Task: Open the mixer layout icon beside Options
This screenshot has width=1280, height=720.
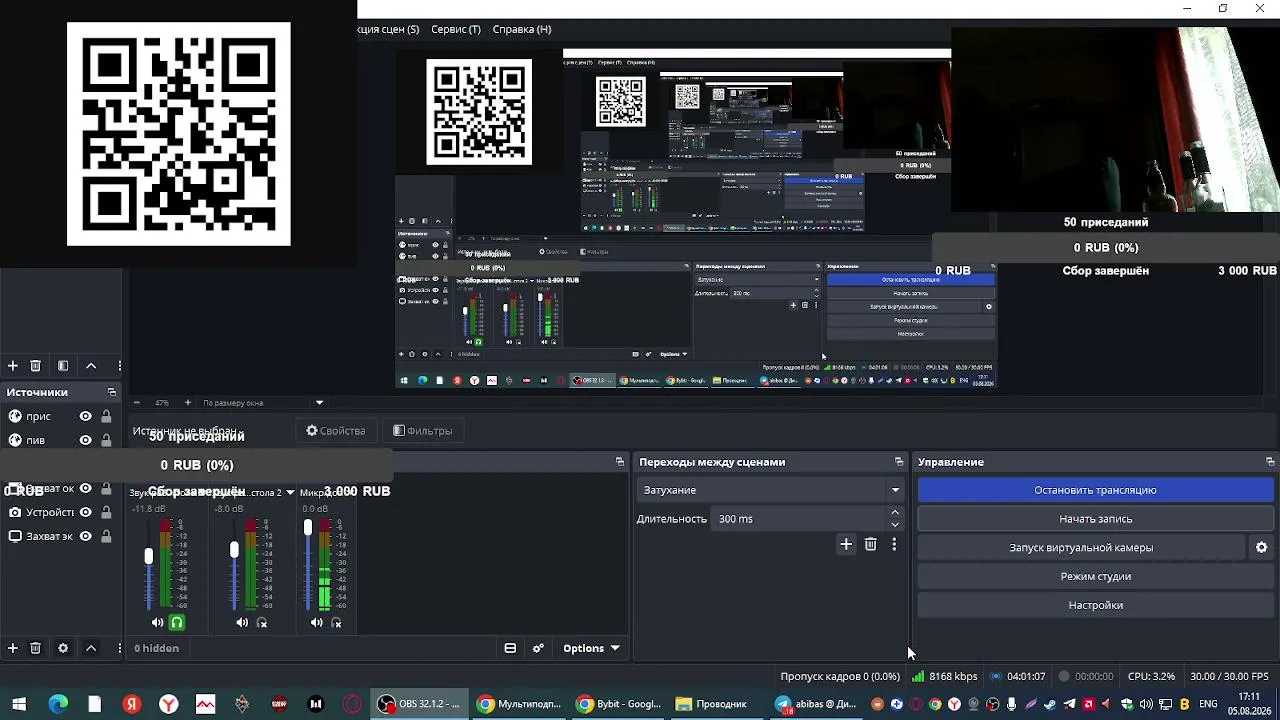Action: [x=510, y=648]
